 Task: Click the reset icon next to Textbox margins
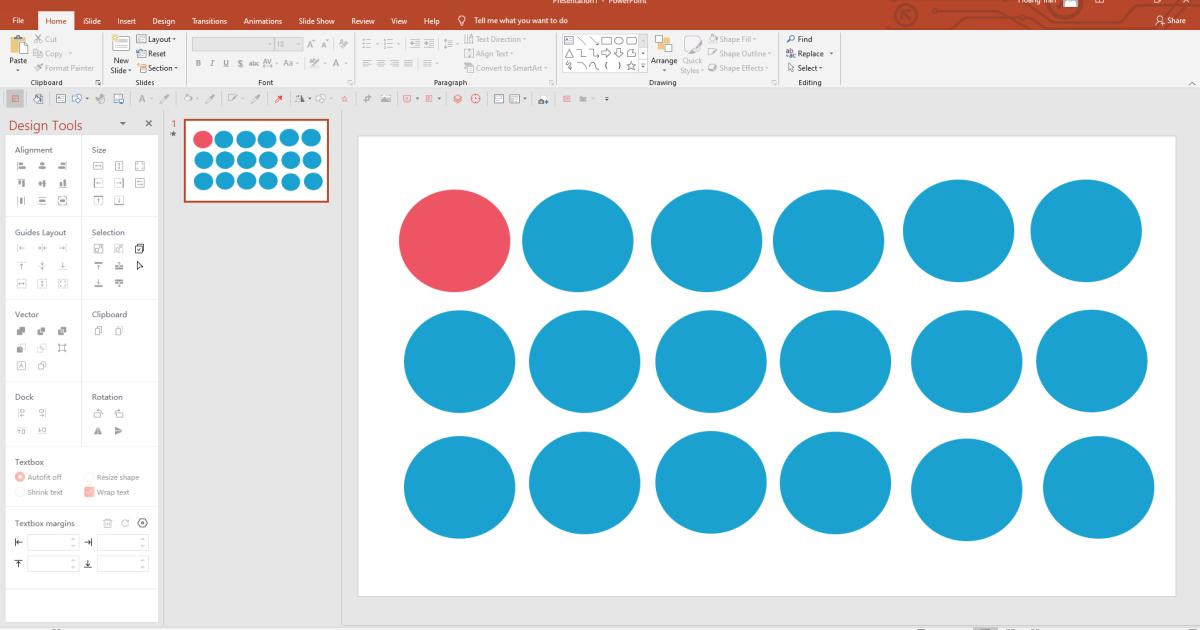(x=126, y=523)
